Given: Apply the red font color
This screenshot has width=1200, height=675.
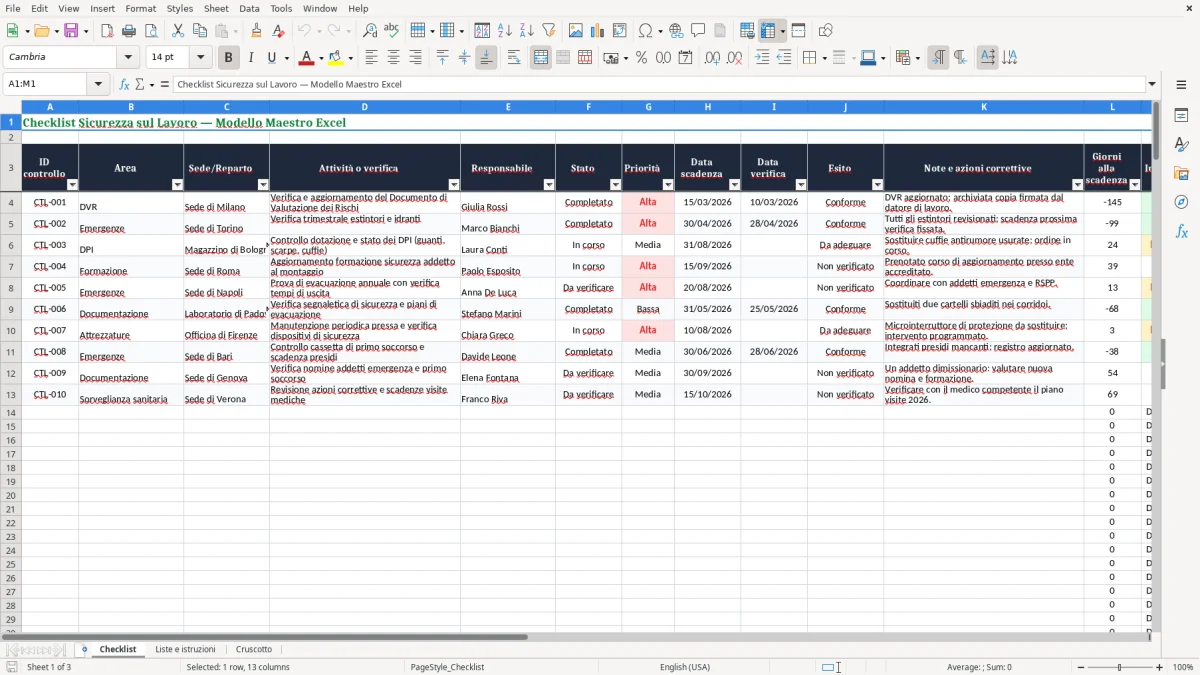Looking at the screenshot, I should point(306,58).
